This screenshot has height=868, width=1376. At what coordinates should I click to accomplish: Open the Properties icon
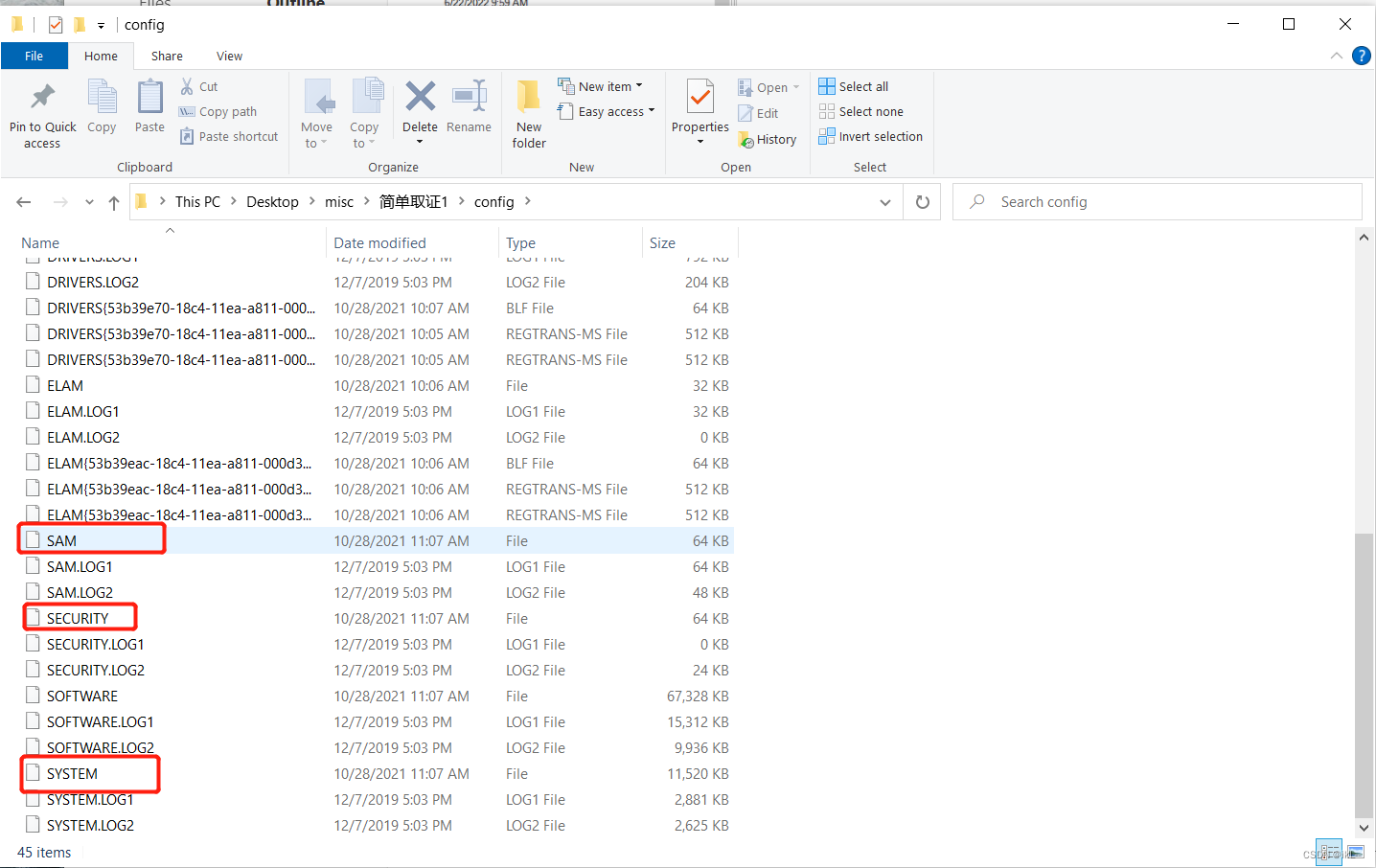click(700, 97)
